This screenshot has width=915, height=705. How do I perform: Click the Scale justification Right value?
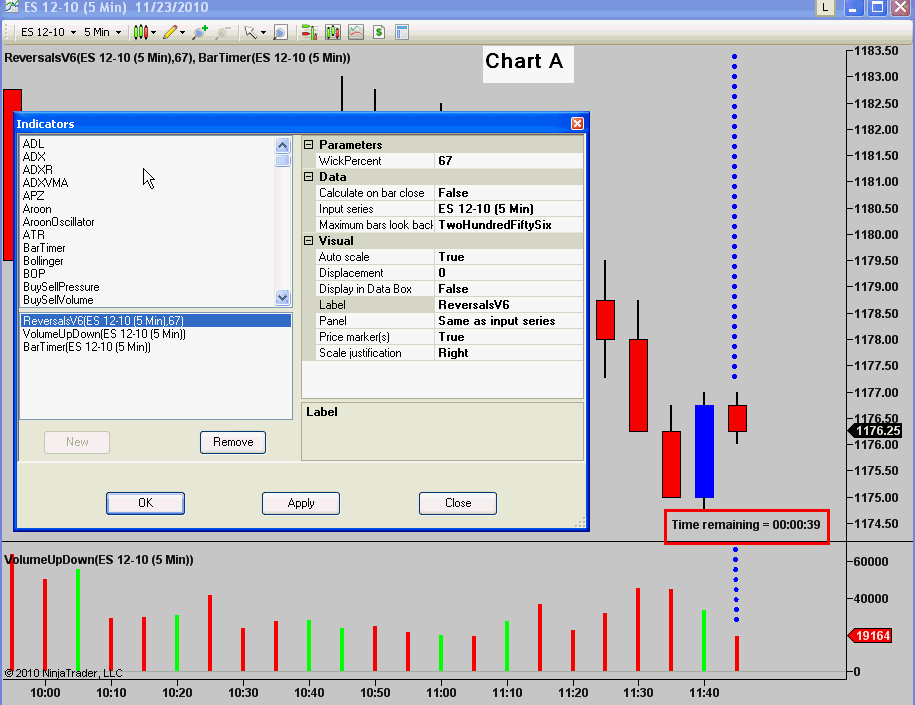click(x=509, y=353)
